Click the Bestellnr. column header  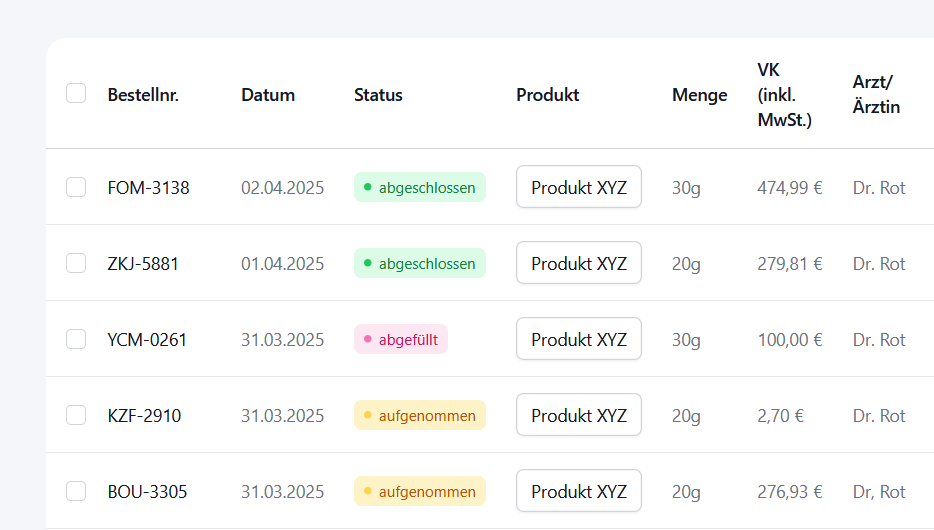click(x=143, y=95)
